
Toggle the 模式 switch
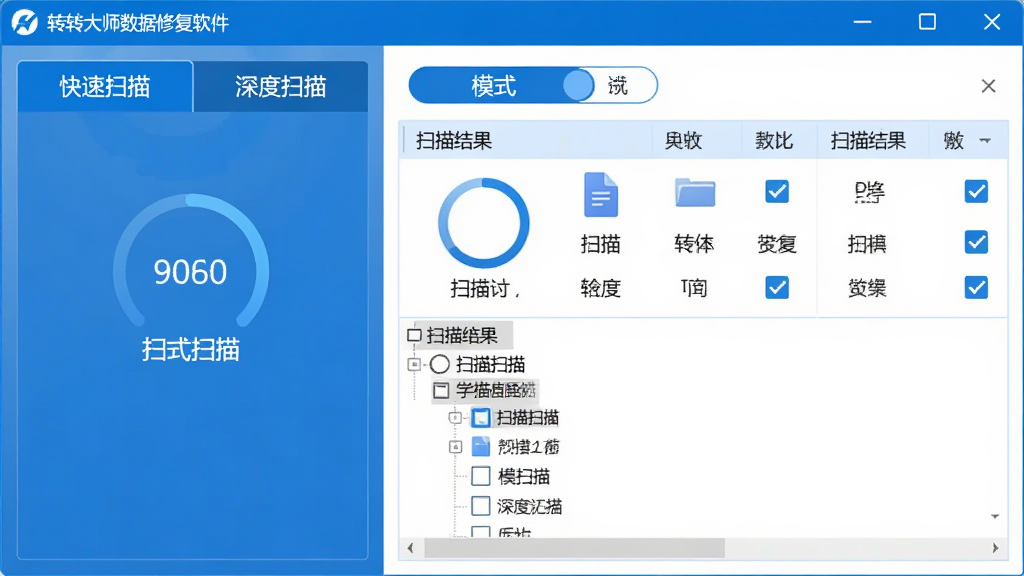click(x=533, y=85)
